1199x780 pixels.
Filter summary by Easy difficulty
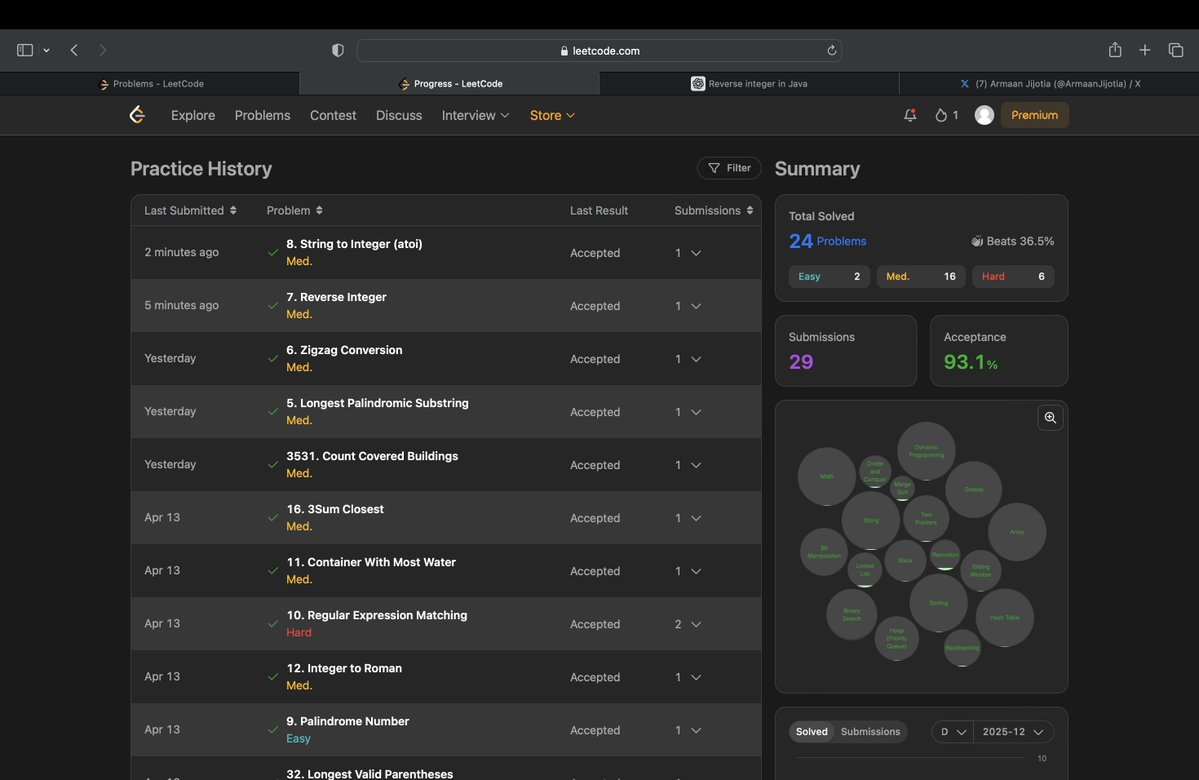point(829,276)
